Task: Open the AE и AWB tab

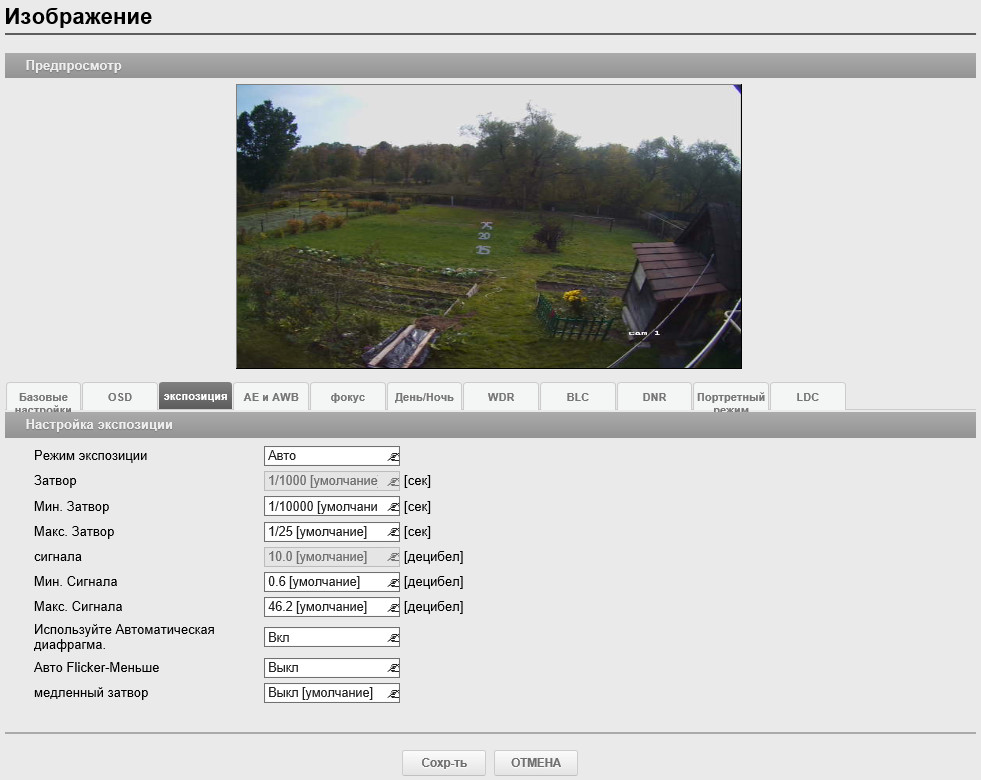Action: (271, 397)
